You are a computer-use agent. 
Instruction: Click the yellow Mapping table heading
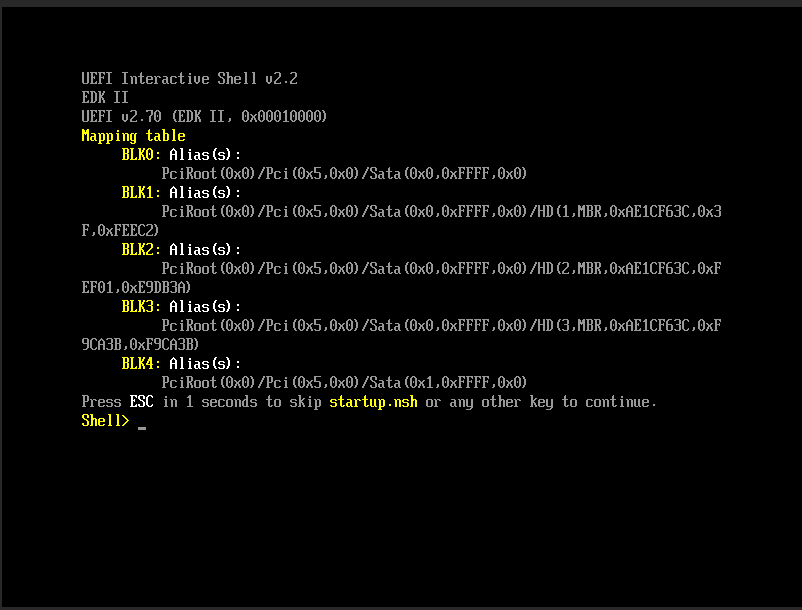[133, 136]
